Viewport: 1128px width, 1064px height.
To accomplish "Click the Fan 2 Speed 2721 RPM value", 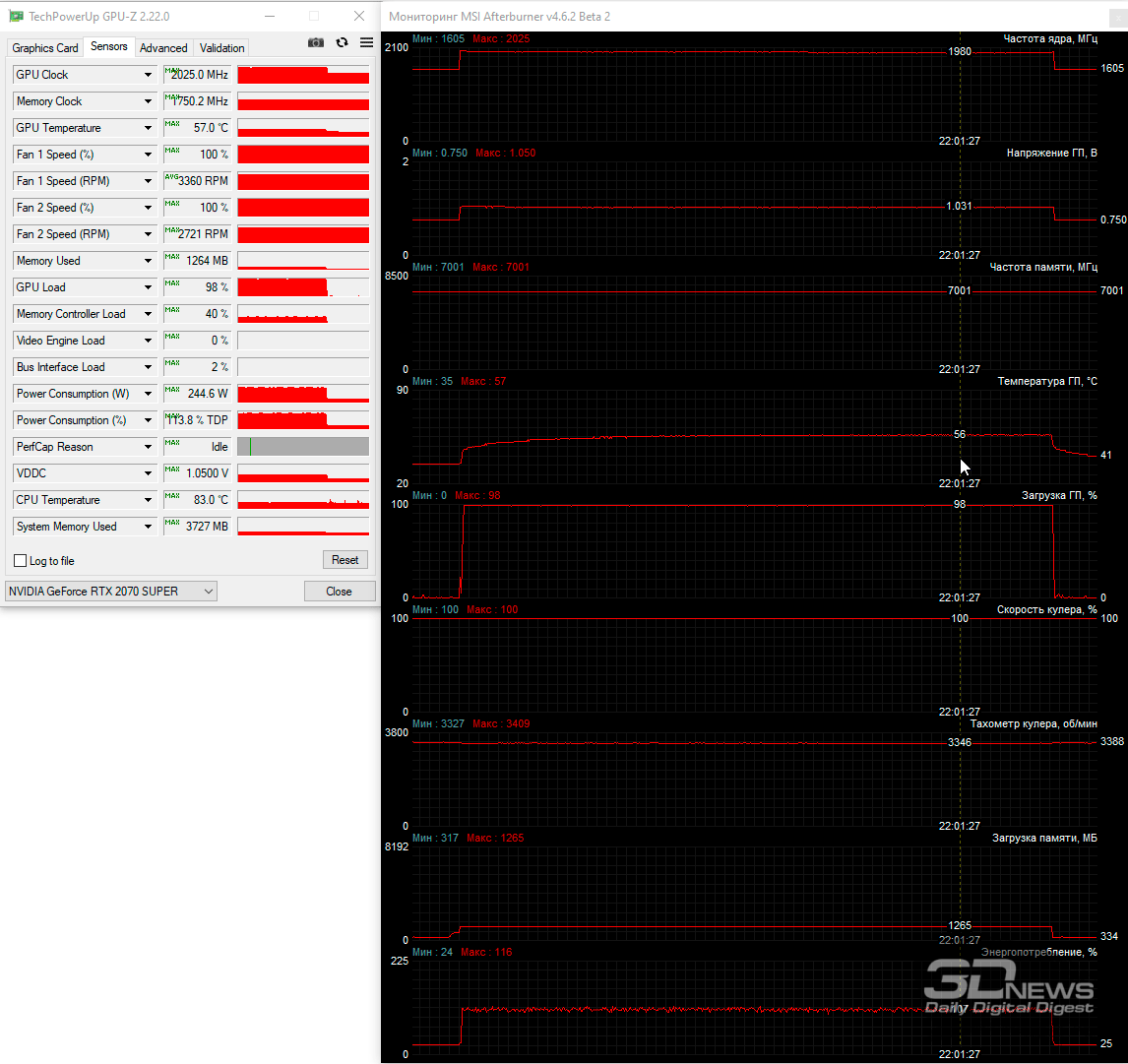I will 197,234.
